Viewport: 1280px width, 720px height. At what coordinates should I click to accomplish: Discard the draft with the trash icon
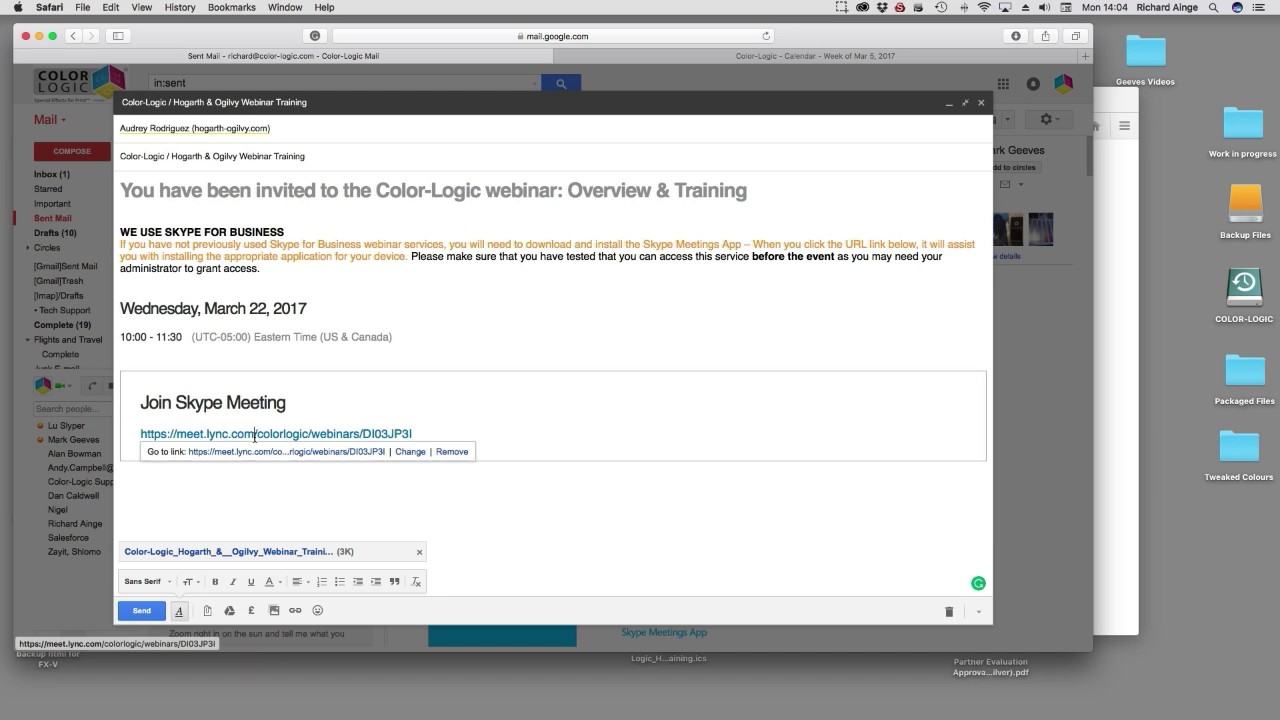(949, 612)
